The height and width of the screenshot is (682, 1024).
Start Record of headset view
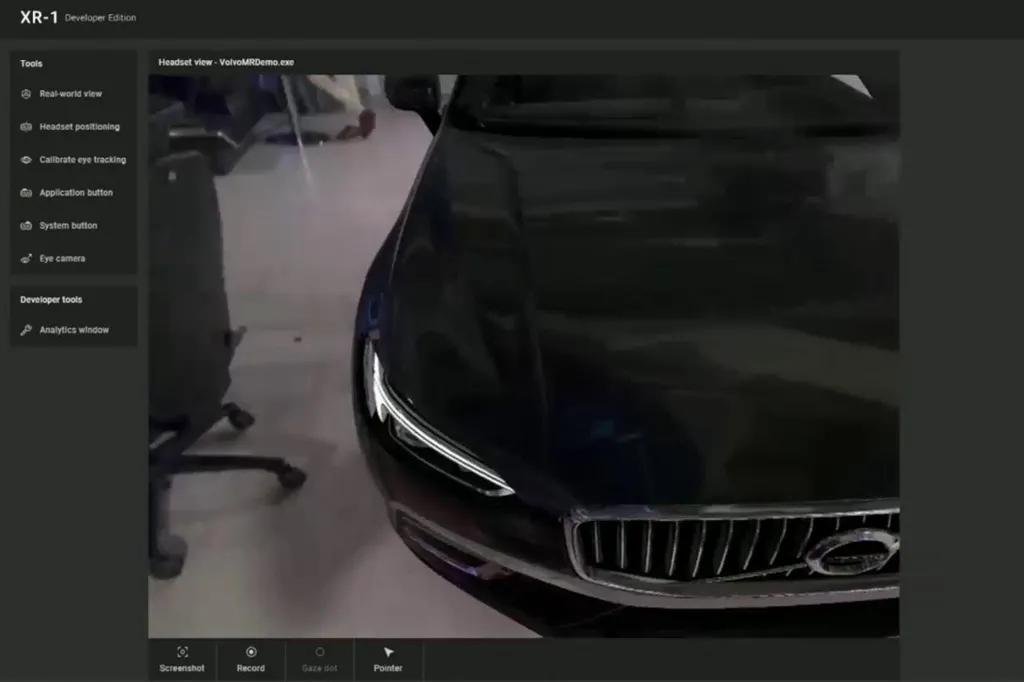(251, 660)
